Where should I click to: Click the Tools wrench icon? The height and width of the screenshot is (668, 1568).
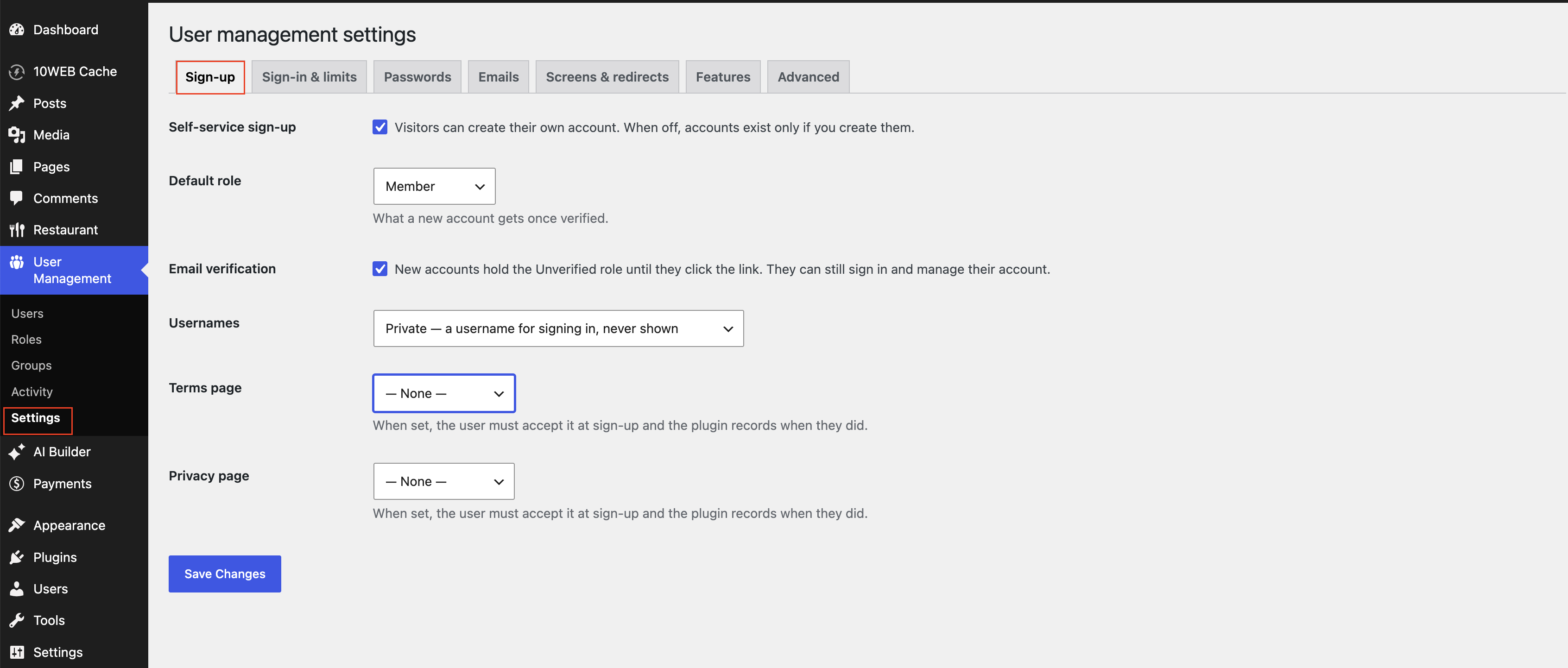coord(16,621)
